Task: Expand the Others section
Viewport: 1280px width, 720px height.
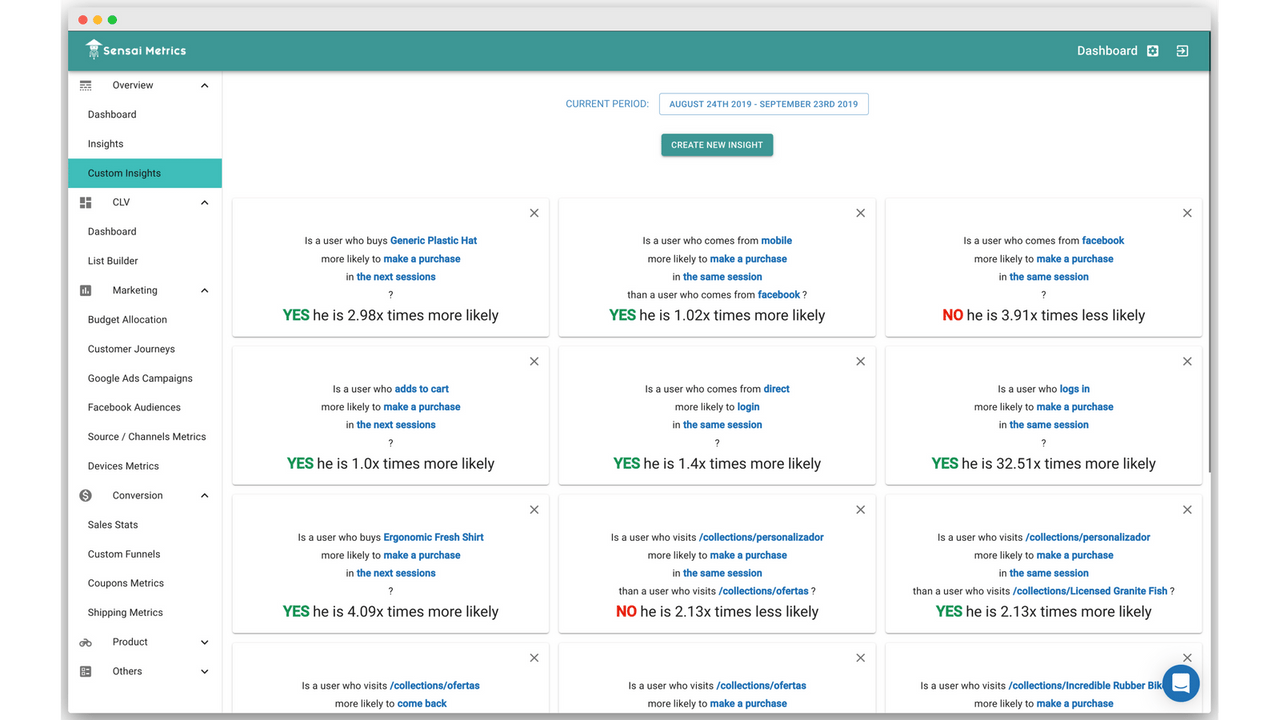Action: [204, 671]
